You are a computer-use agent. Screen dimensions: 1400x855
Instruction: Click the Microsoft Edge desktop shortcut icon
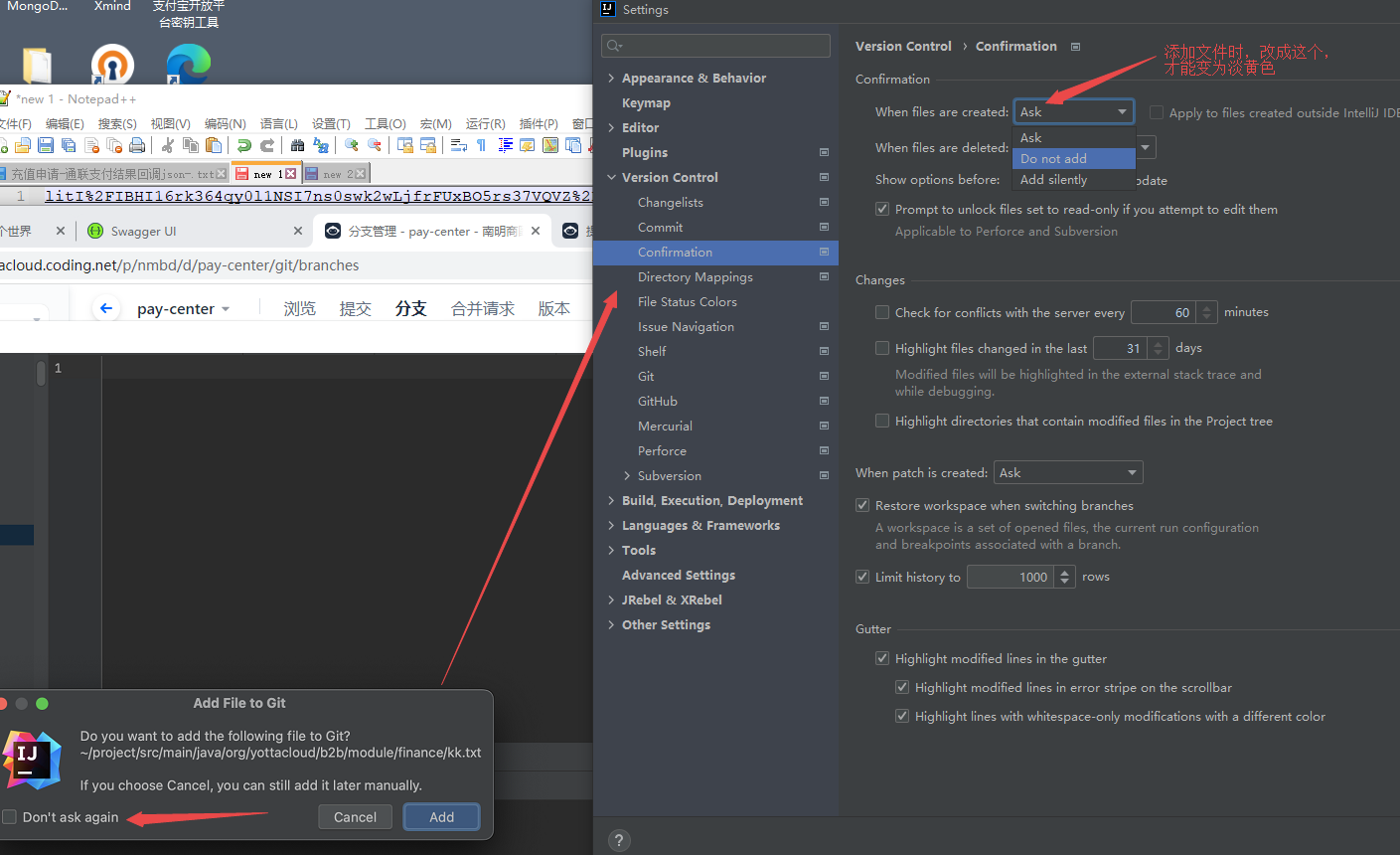[x=188, y=65]
